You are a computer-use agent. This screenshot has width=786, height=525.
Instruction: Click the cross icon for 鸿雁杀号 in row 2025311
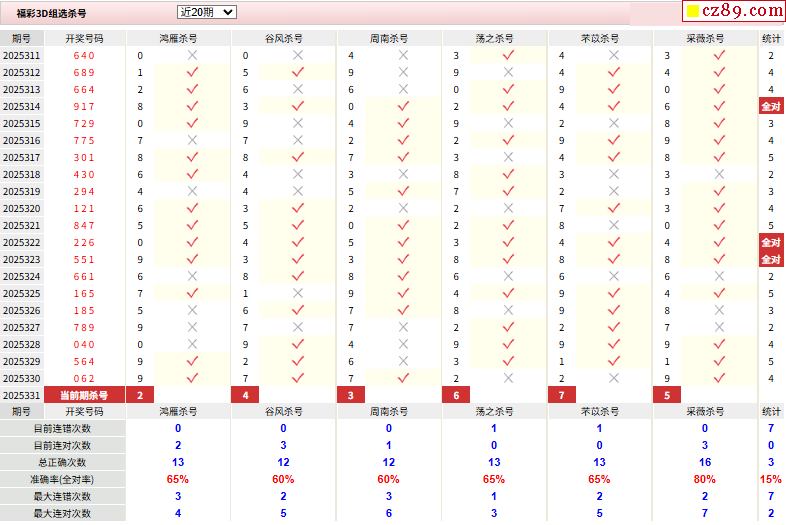[192, 56]
